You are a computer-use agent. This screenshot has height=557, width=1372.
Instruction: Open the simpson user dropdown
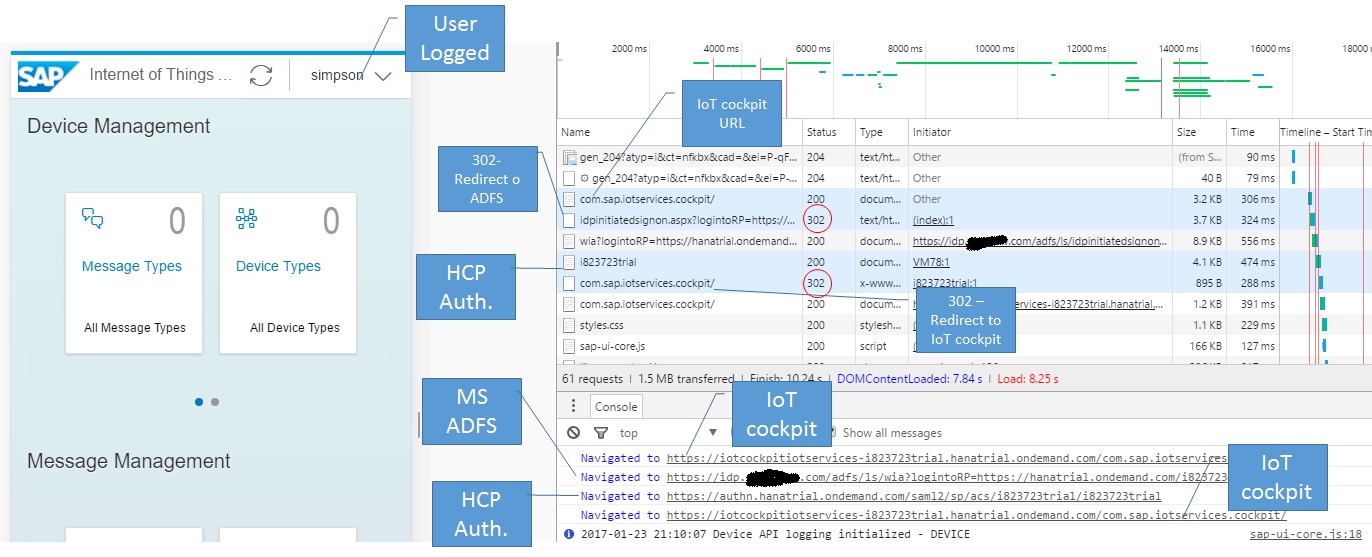(350, 75)
